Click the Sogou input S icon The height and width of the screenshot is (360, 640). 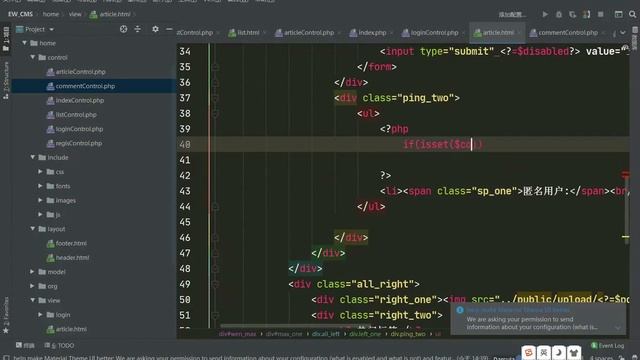529,353
